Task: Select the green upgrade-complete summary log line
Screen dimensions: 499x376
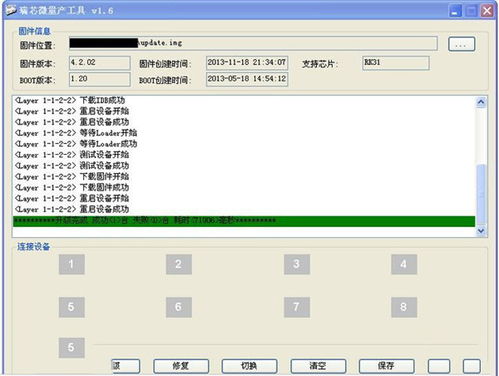Action: click(x=244, y=221)
